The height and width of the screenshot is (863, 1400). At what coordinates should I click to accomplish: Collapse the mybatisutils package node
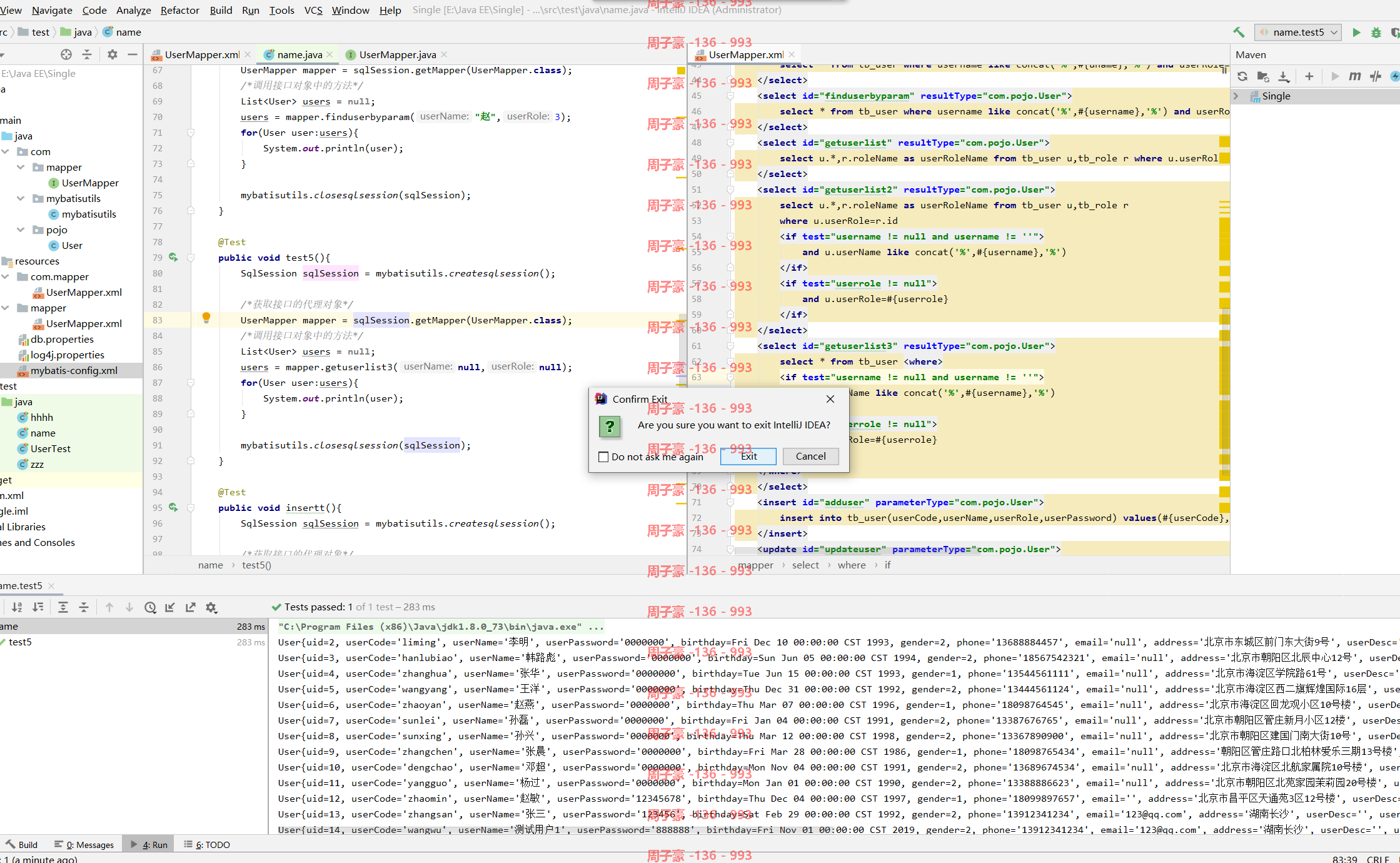[21, 199]
